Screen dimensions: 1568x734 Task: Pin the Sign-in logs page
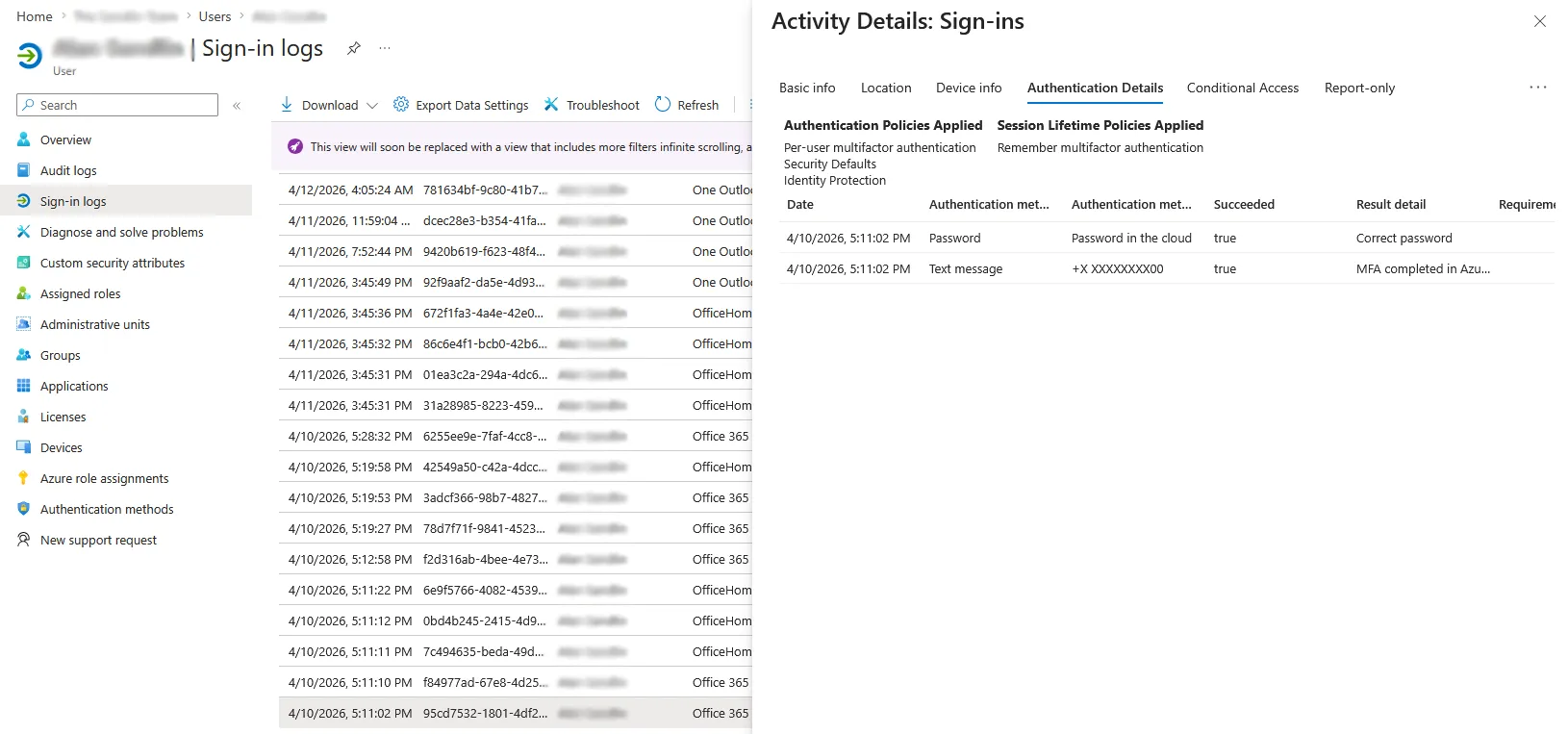click(x=354, y=48)
